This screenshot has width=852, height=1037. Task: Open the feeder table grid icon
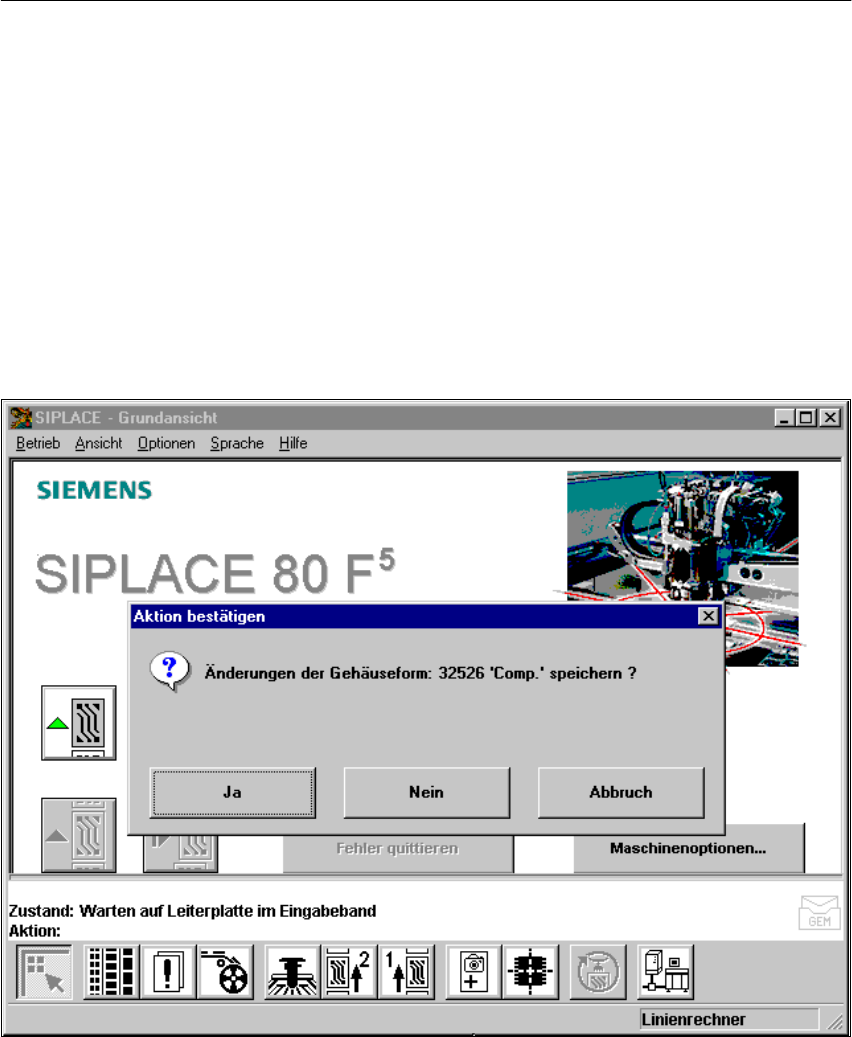[x=111, y=972]
